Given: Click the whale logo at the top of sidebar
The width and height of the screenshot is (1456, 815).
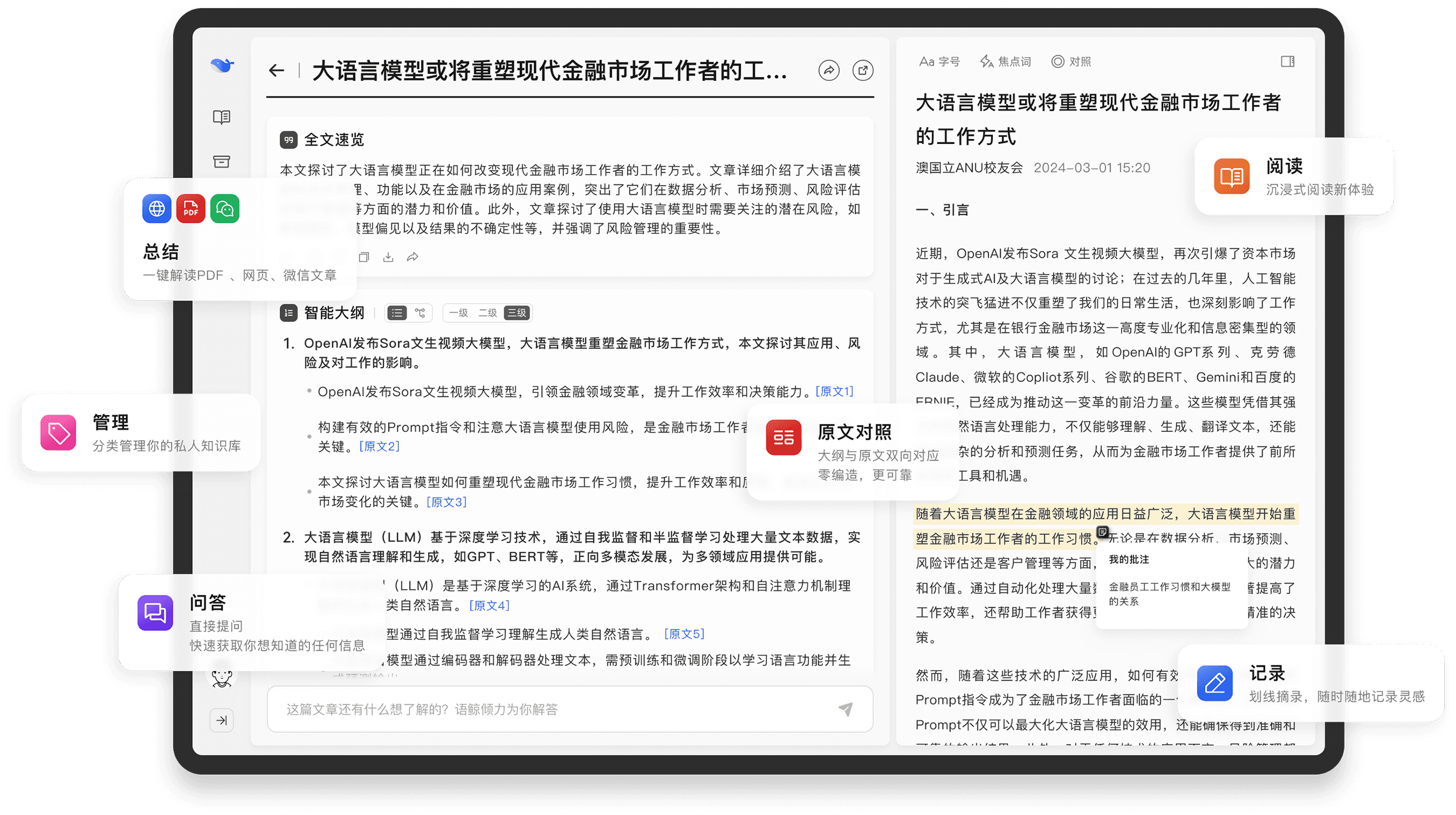Looking at the screenshot, I should tap(221, 66).
